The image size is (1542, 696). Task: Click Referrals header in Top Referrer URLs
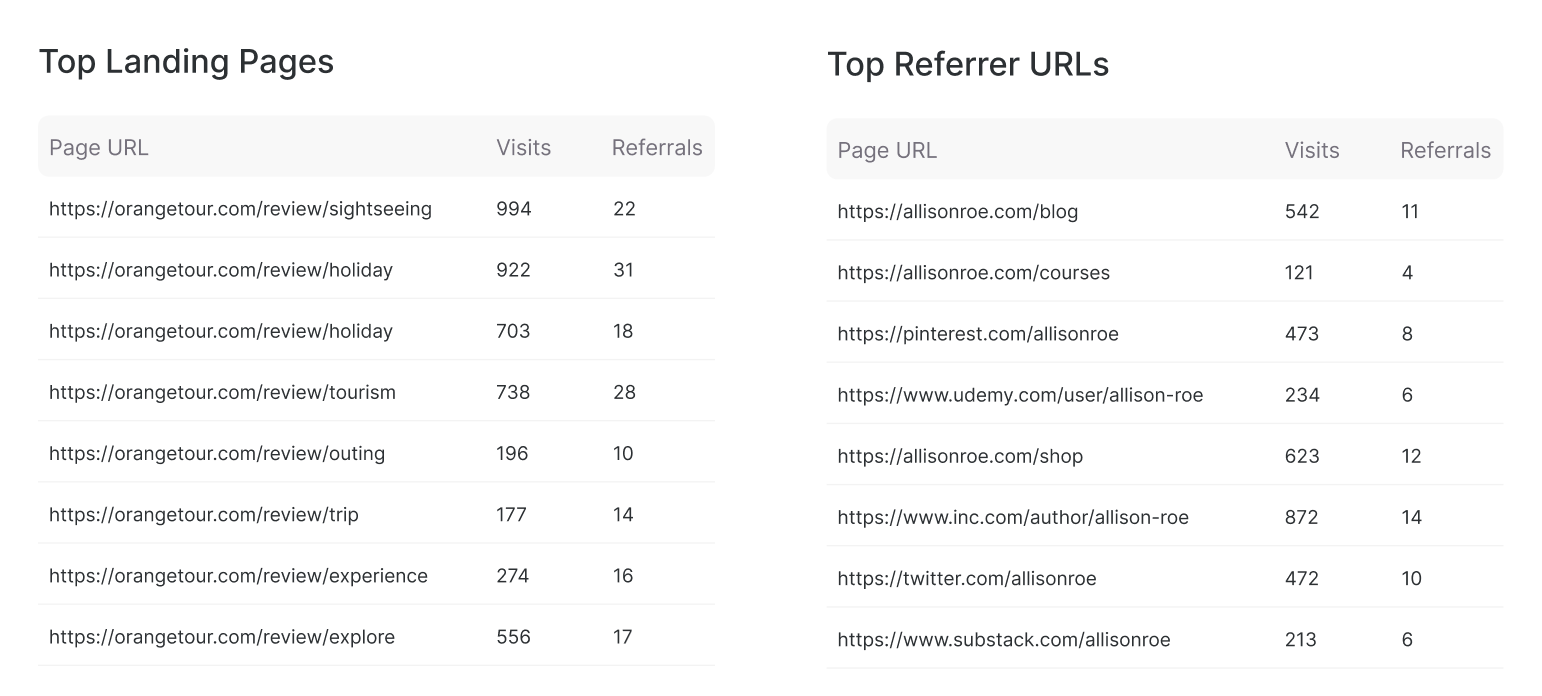[x=1445, y=150]
